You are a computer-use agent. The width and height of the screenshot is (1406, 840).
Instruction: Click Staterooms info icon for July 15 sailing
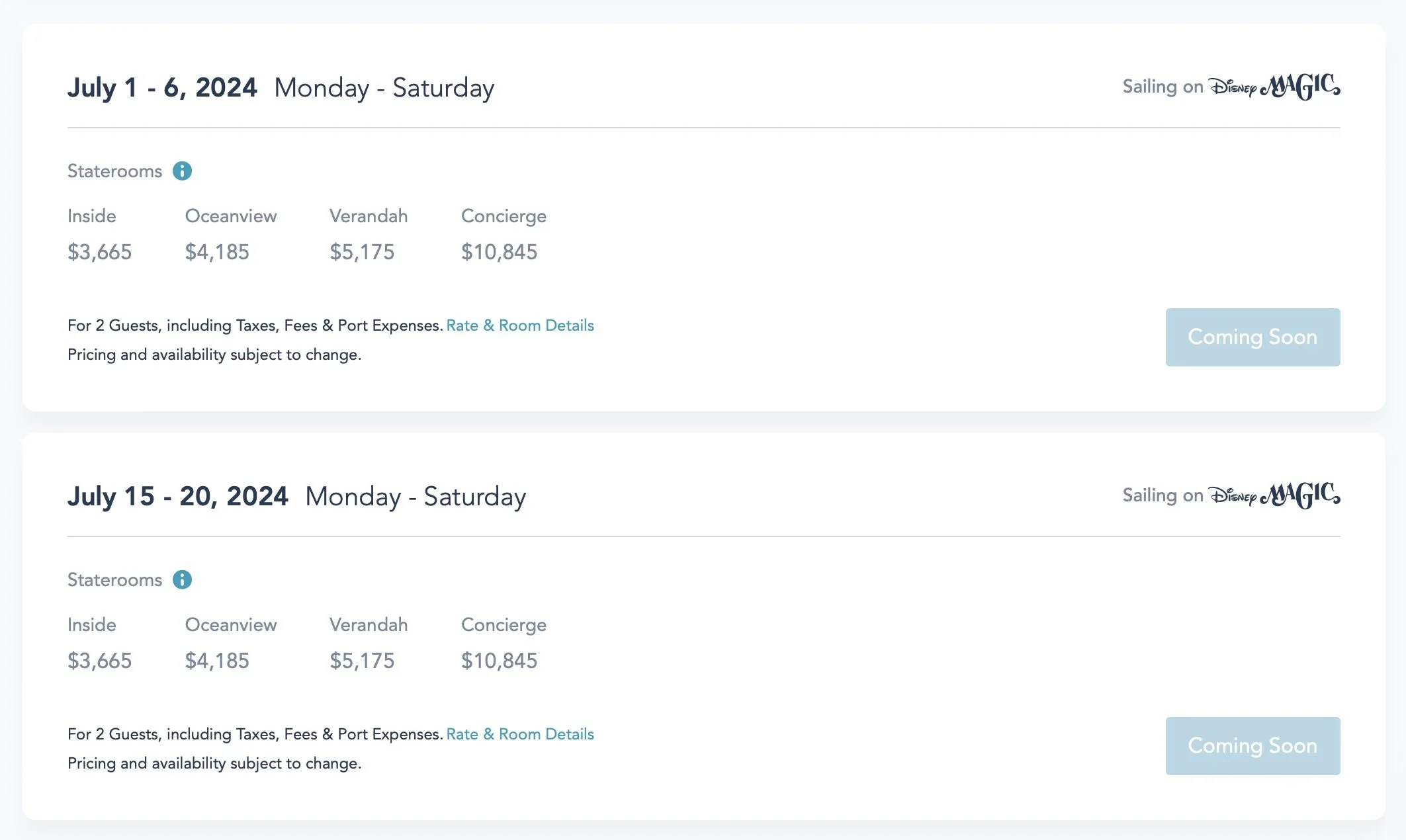click(x=182, y=580)
